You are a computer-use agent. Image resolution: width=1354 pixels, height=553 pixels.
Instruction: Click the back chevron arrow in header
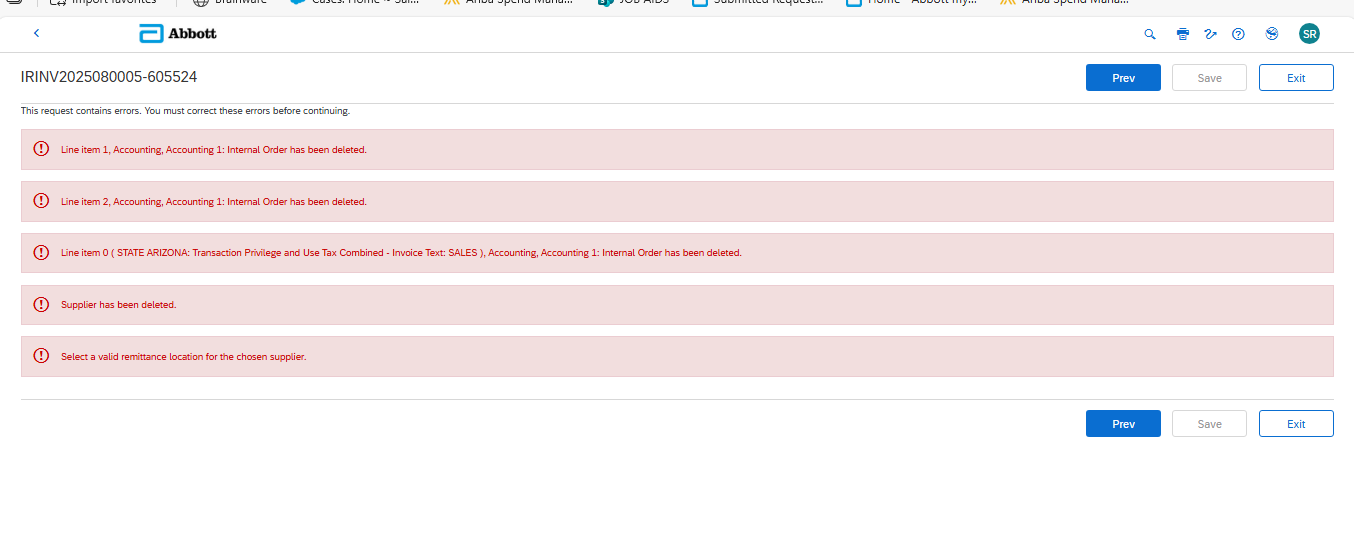[x=37, y=34]
